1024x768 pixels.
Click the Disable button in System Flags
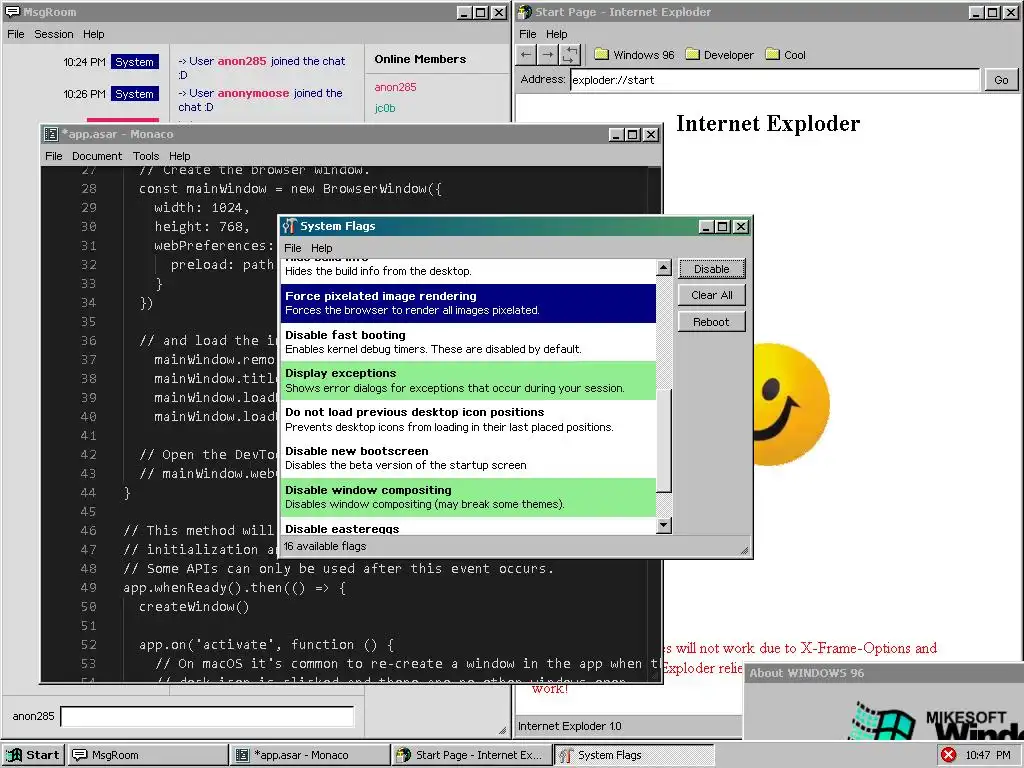711,269
